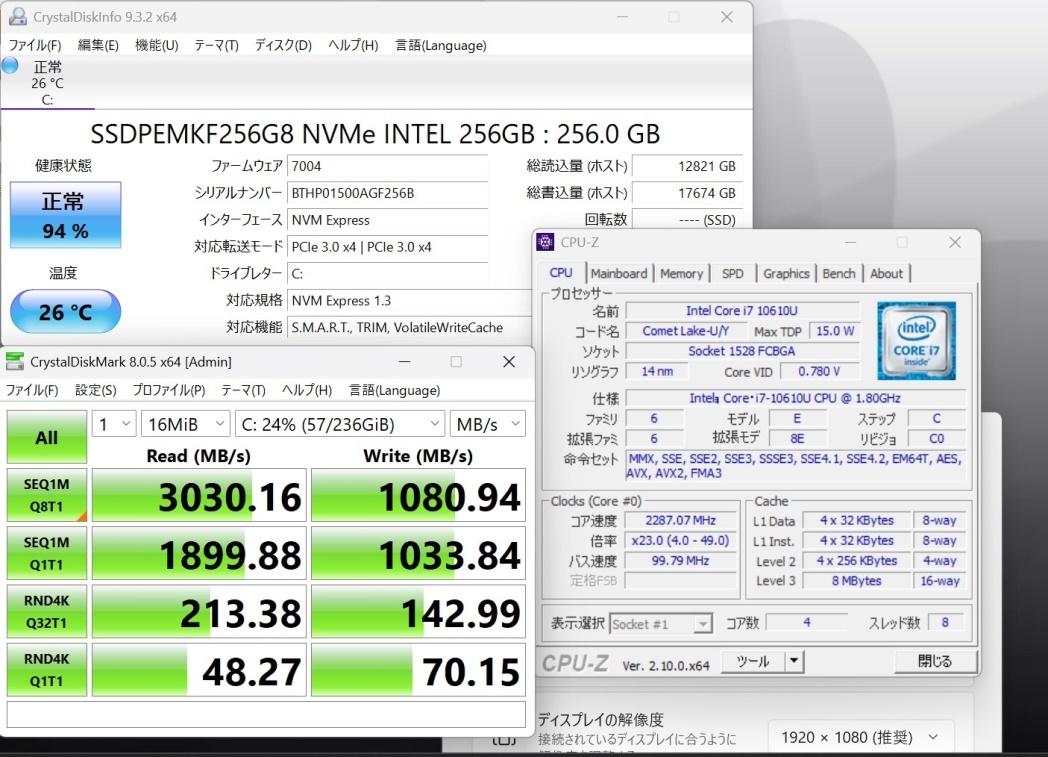Open 言語(Language) menu in CrystalDiskInfo
Viewport: 1048px width, 757px height.
coord(440,45)
